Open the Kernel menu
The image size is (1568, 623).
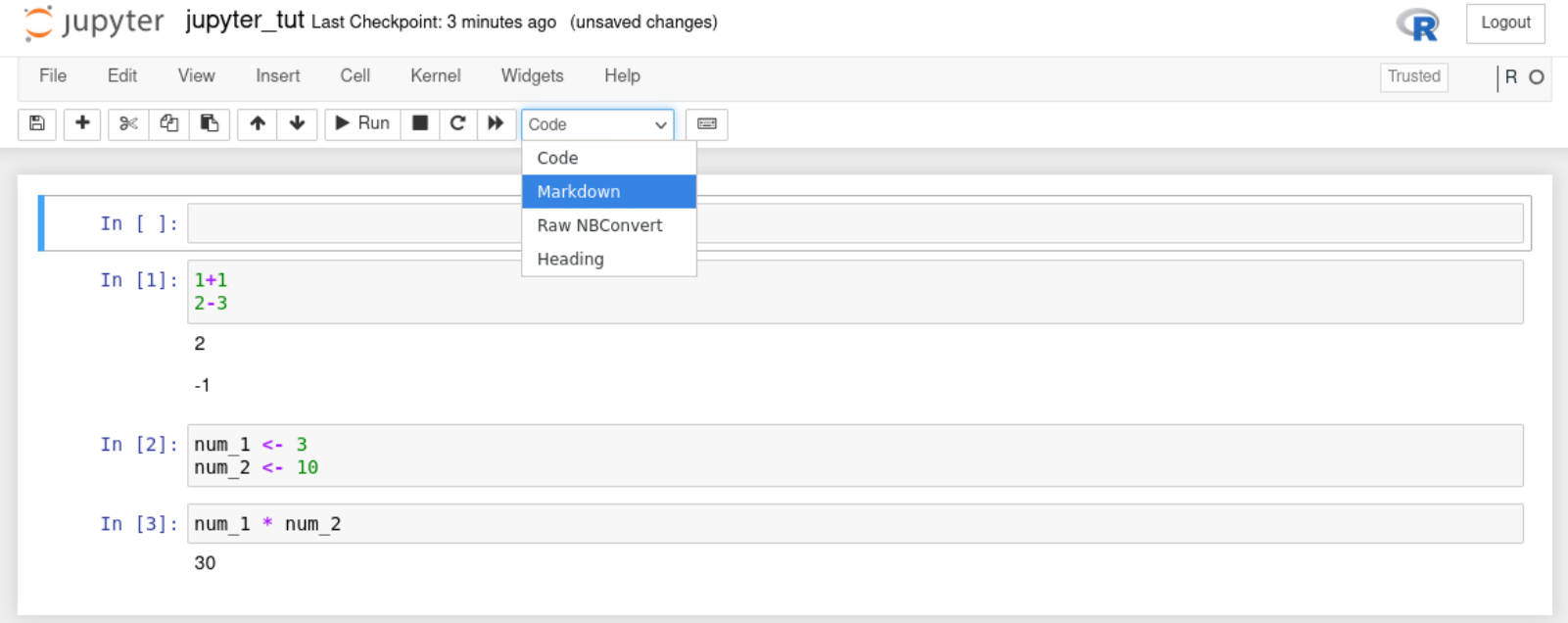(x=436, y=75)
